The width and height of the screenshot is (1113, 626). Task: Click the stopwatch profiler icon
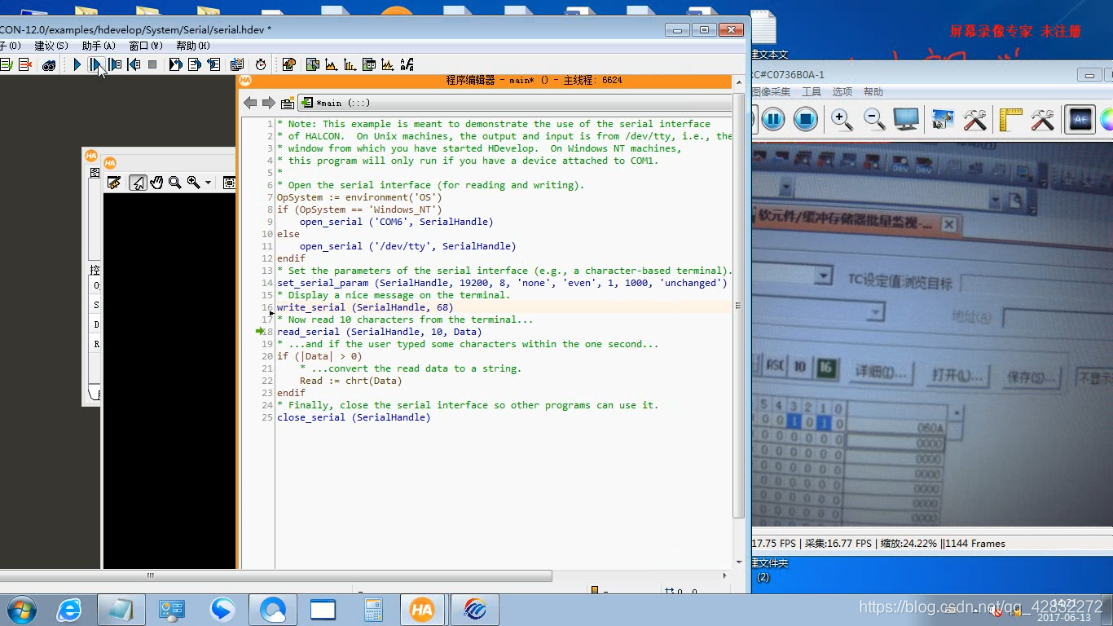261,65
